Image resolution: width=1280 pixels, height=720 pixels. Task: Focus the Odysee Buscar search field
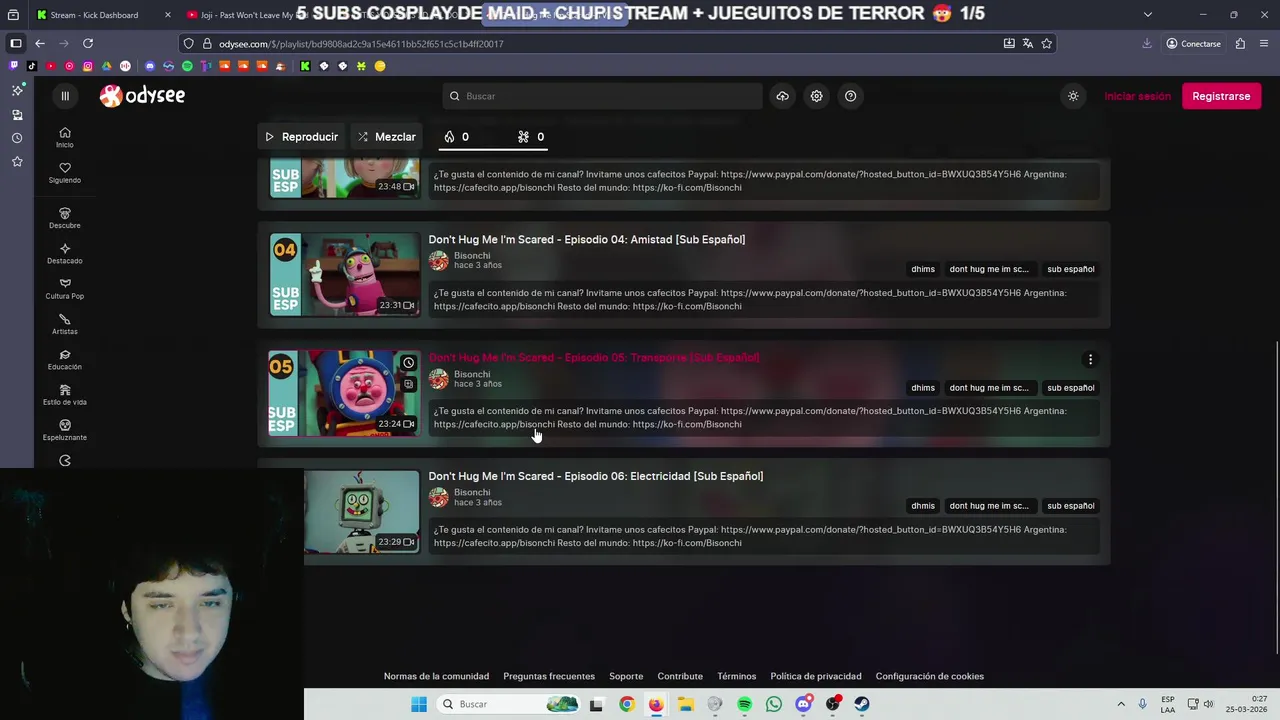click(602, 96)
